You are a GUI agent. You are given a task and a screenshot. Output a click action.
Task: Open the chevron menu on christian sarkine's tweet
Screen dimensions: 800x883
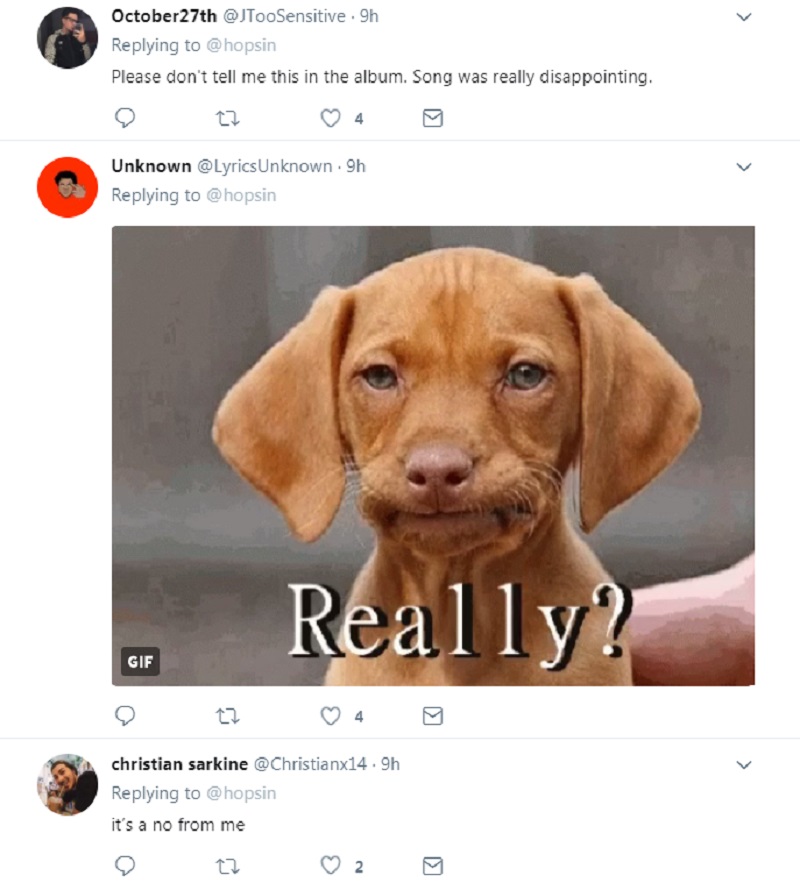tap(744, 765)
